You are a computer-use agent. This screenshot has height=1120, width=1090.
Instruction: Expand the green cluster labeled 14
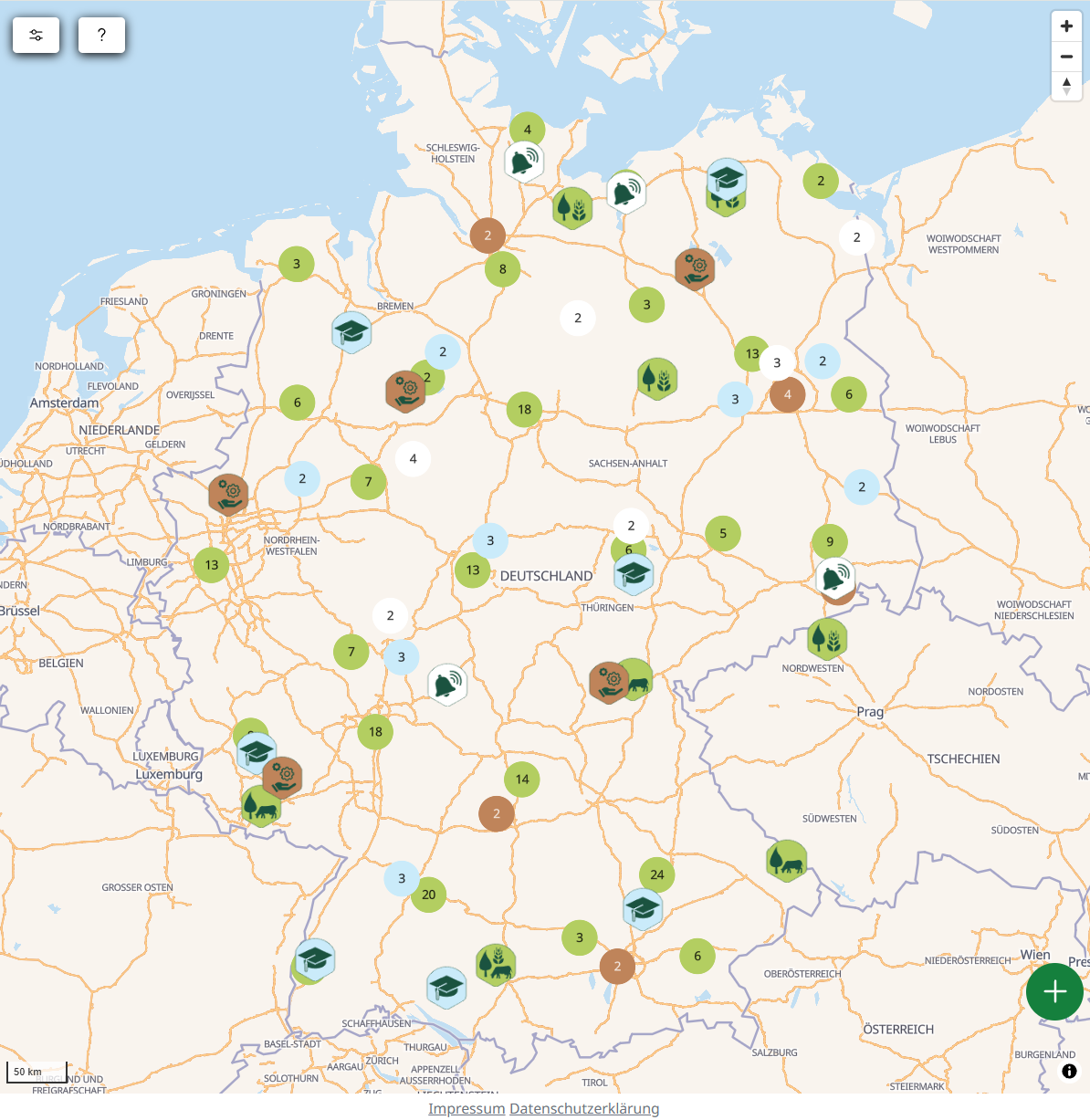point(522,780)
